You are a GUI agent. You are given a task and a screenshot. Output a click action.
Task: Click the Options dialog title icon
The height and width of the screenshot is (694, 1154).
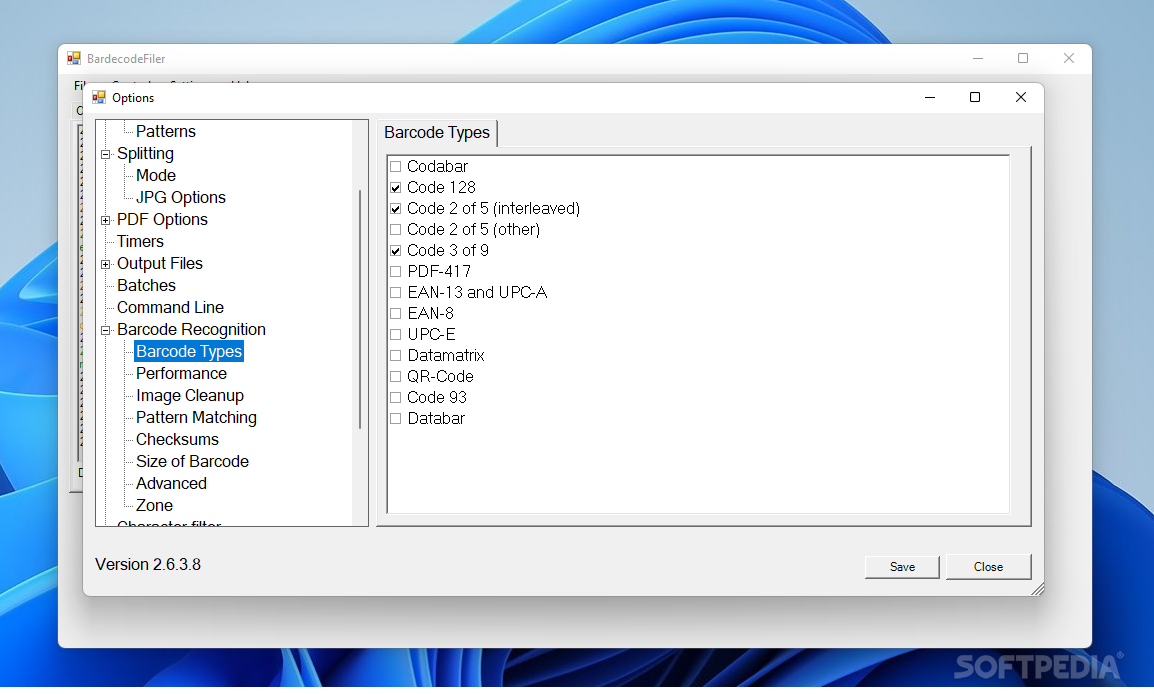pyautogui.click(x=99, y=97)
